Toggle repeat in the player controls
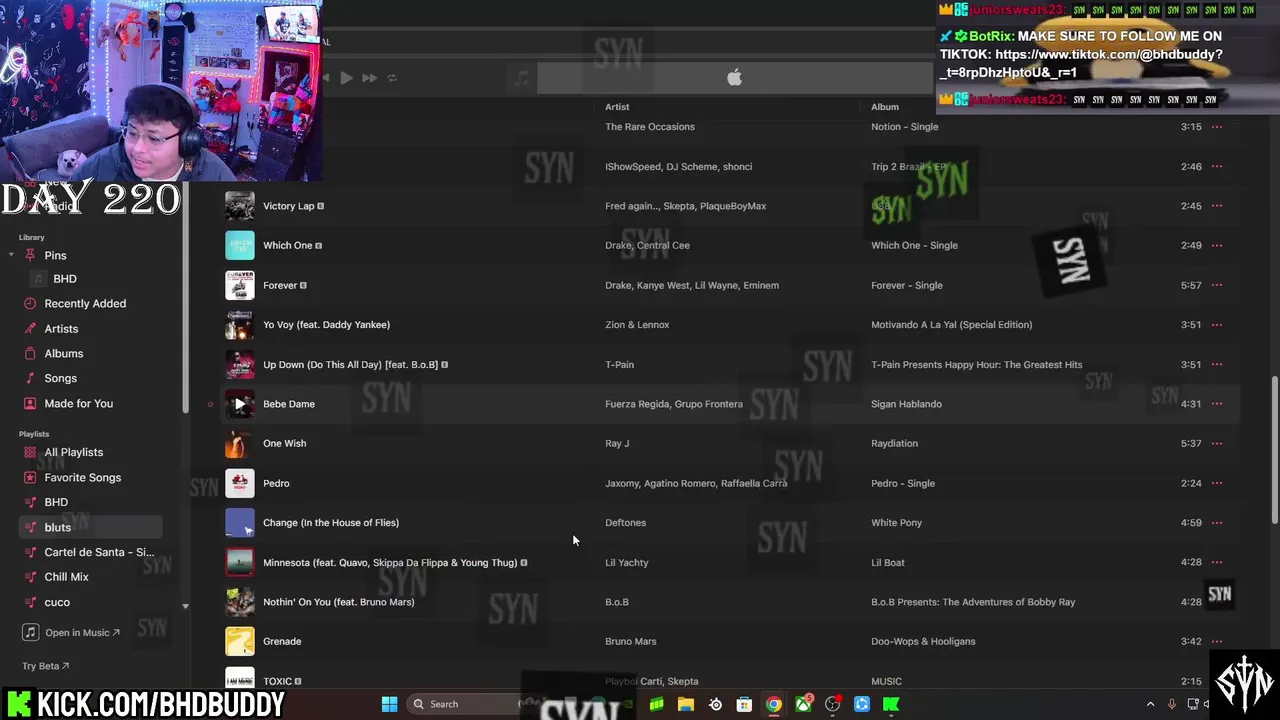1280x720 pixels. click(x=392, y=77)
